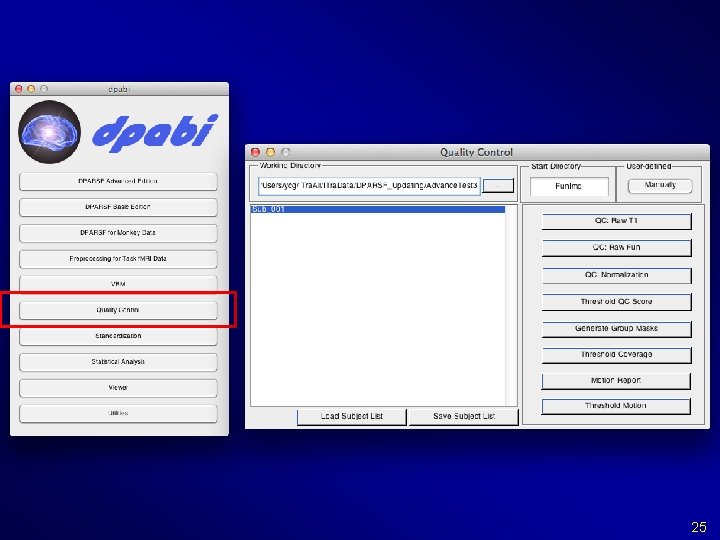Close the Quality Control window
This screenshot has height=540, width=720.
[x=255, y=152]
